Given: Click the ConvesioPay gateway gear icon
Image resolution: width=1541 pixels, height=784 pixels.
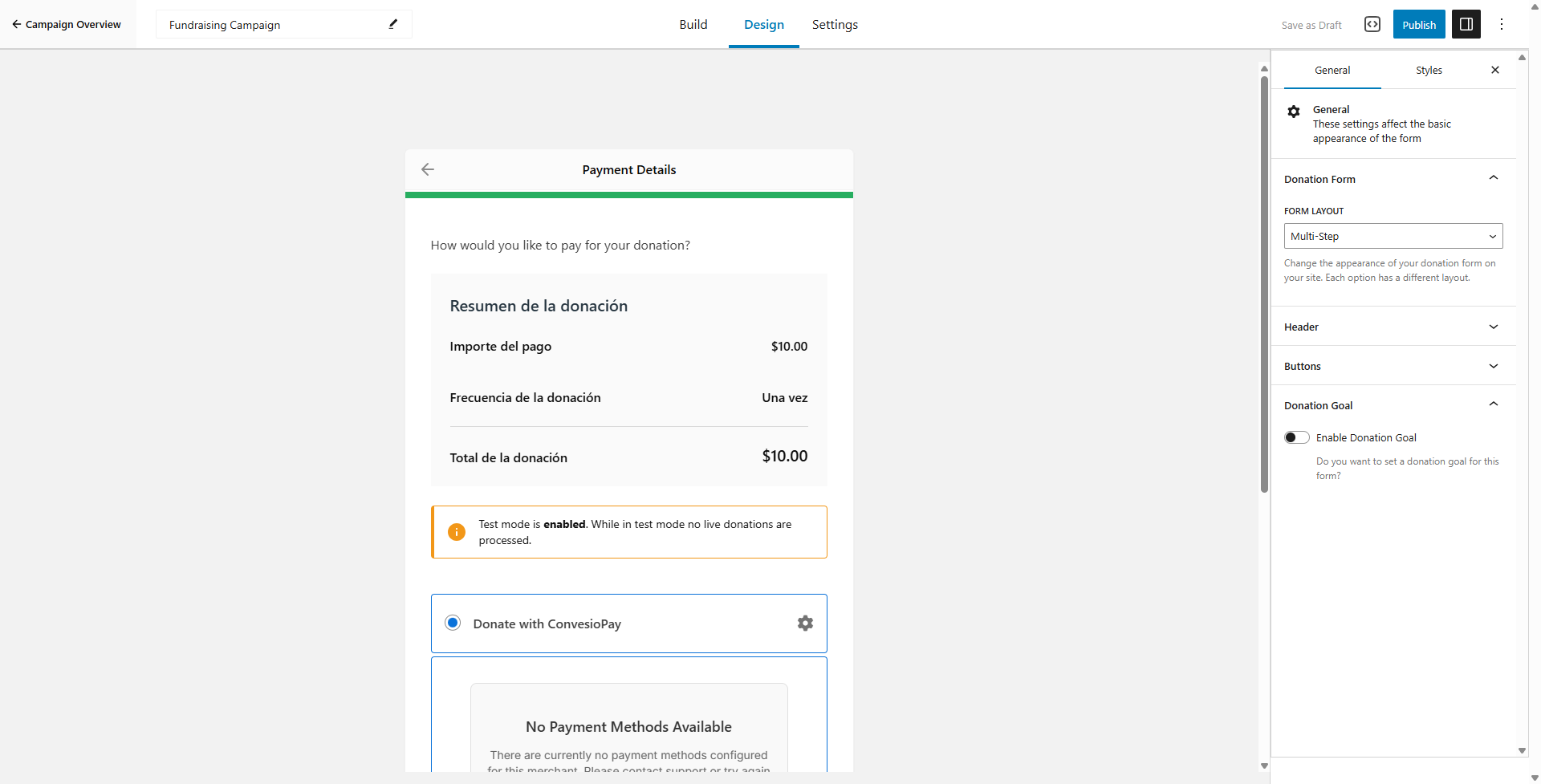Looking at the screenshot, I should click(x=805, y=624).
